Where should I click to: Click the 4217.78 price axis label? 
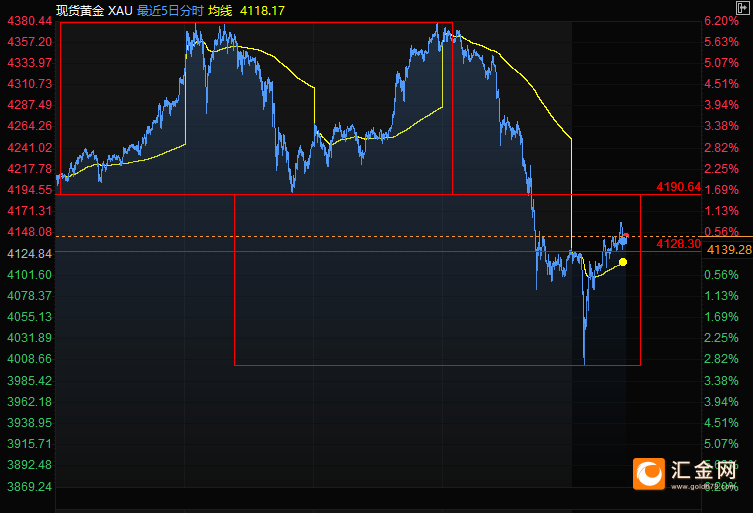[x=29, y=169]
